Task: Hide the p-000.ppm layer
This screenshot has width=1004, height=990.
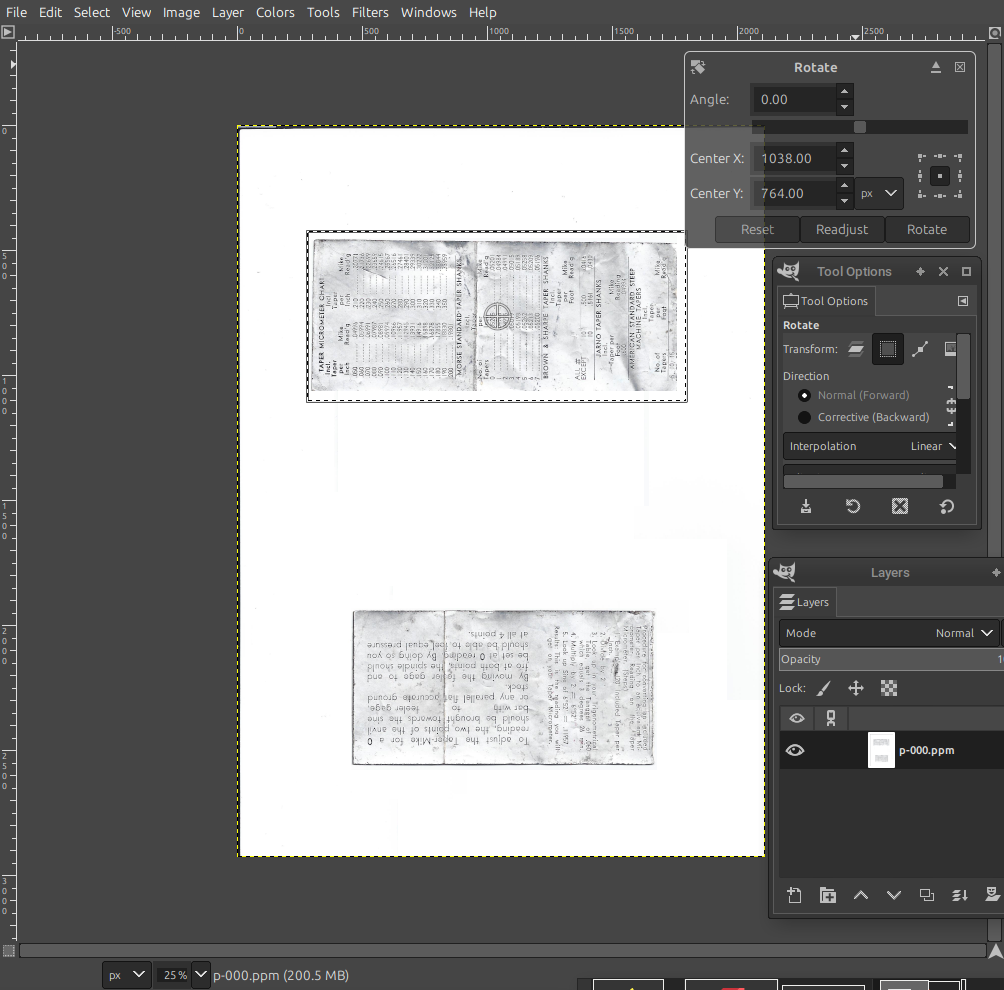Action: [x=795, y=750]
